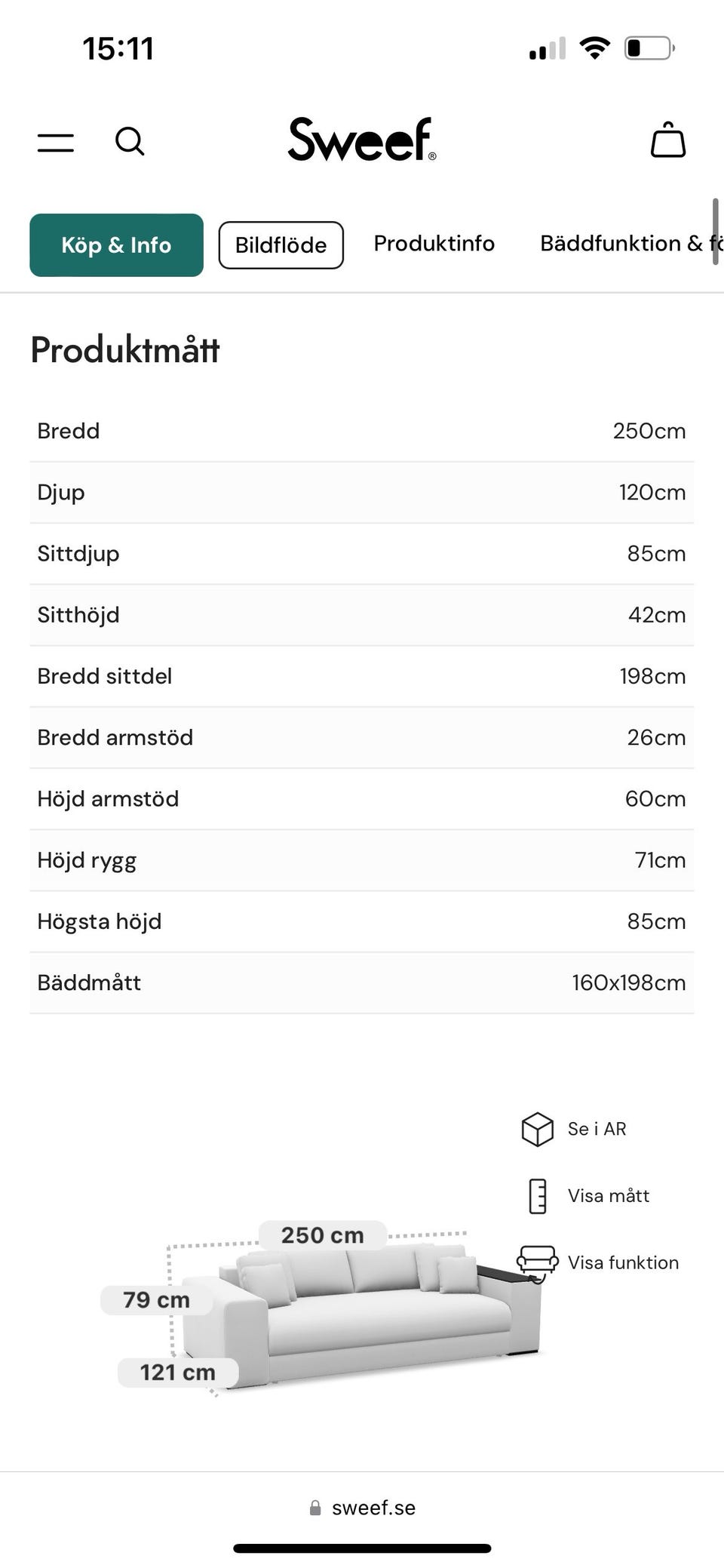724x1568 pixels.
Task: Tap the lock icon in address bar
Action: (315, 1508)
